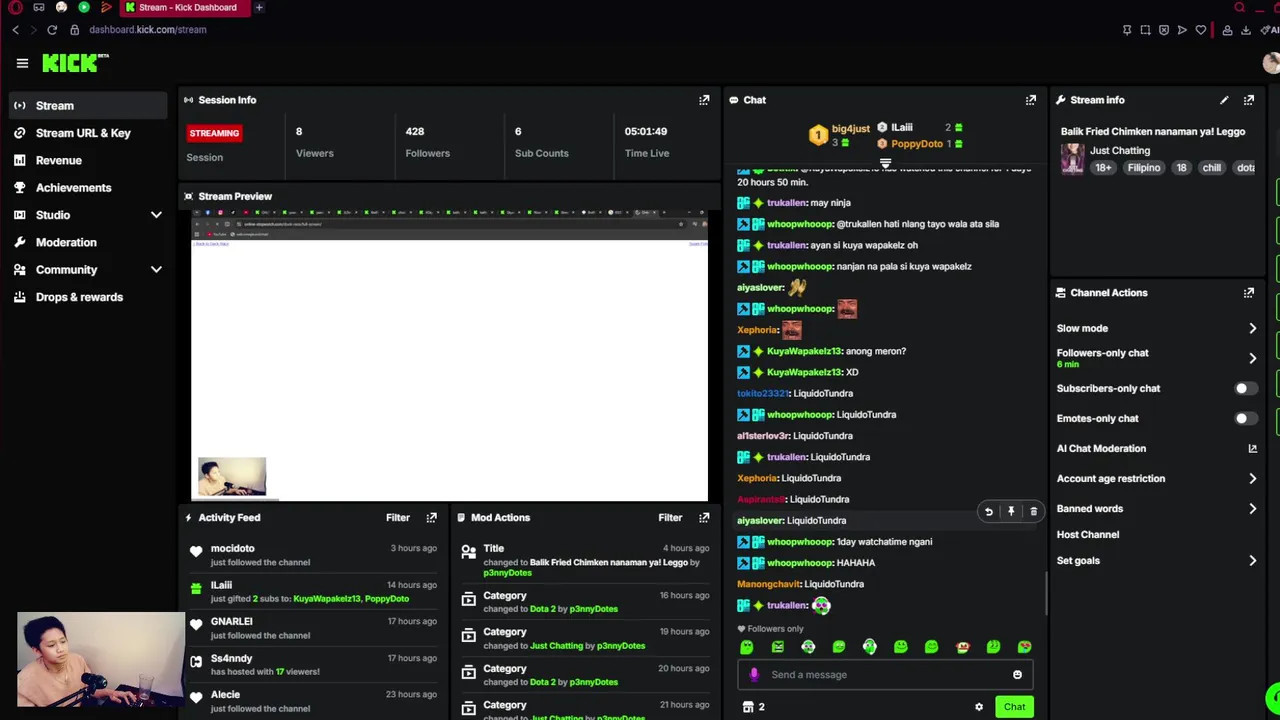Open Slow mode options

(x=1157, y=328)
